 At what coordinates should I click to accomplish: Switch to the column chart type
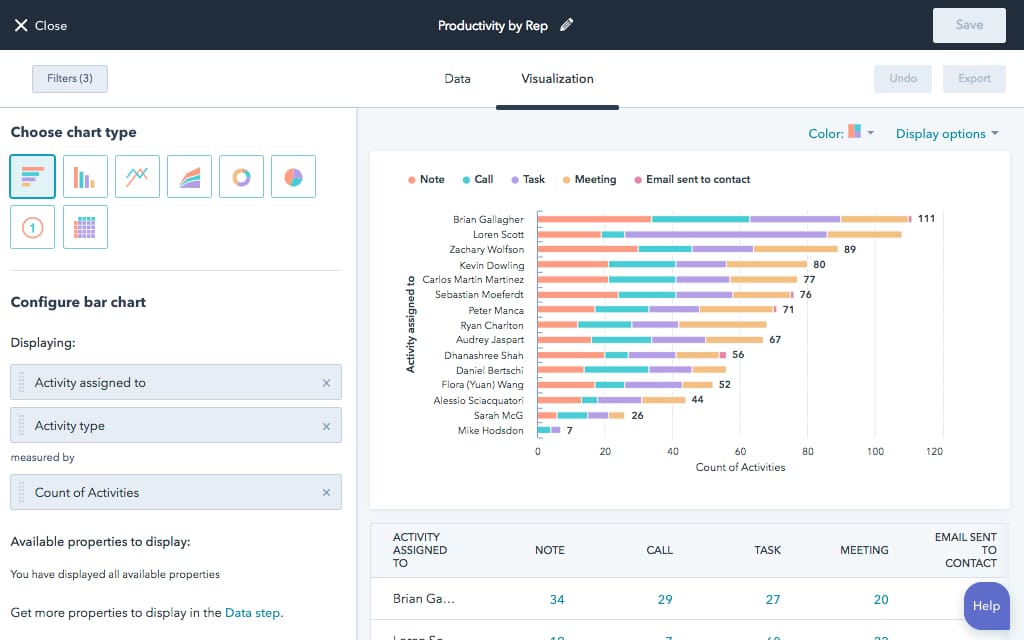point(85,176)
